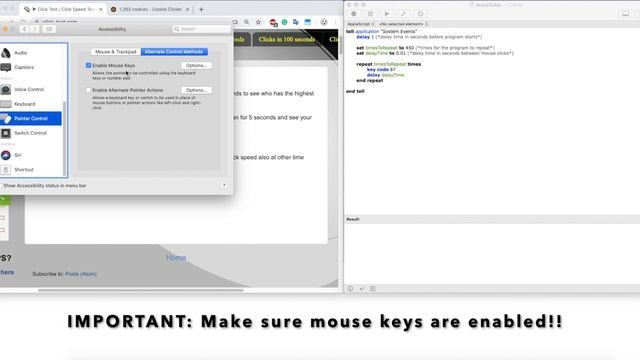
Task: Open the browser profile avatar
Action: 324,22
